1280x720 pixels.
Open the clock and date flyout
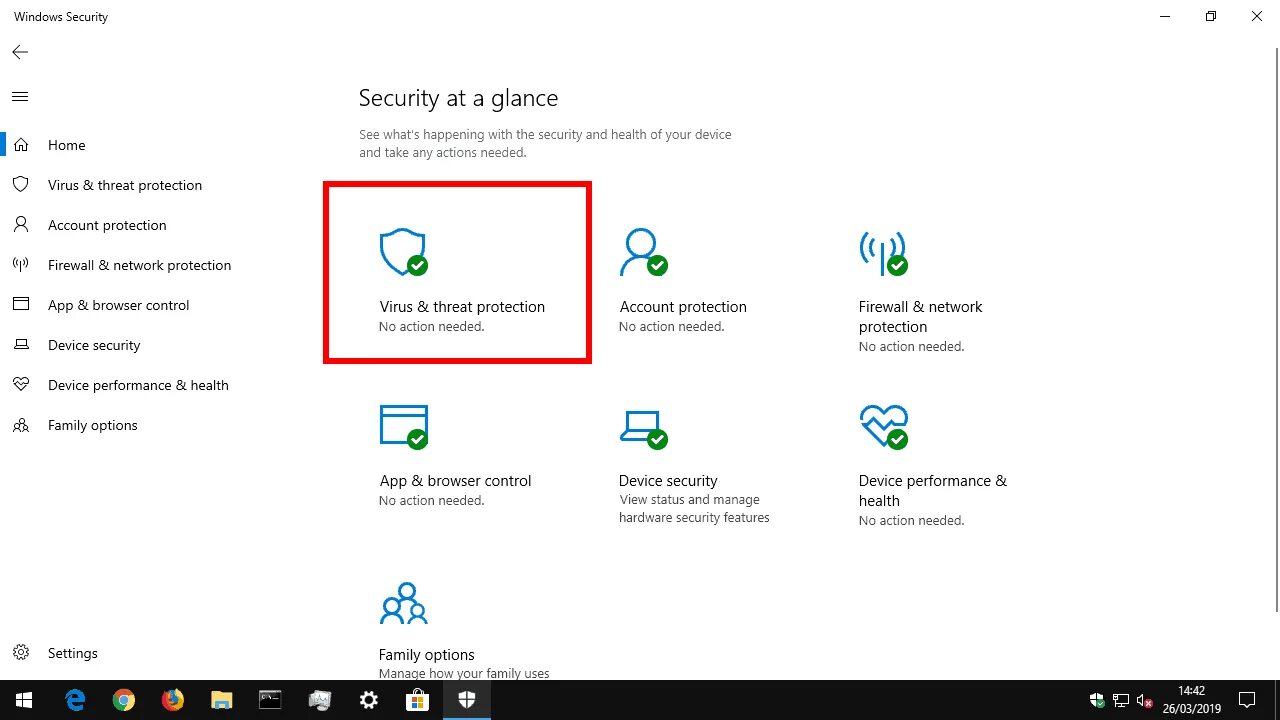point(1191,700)
